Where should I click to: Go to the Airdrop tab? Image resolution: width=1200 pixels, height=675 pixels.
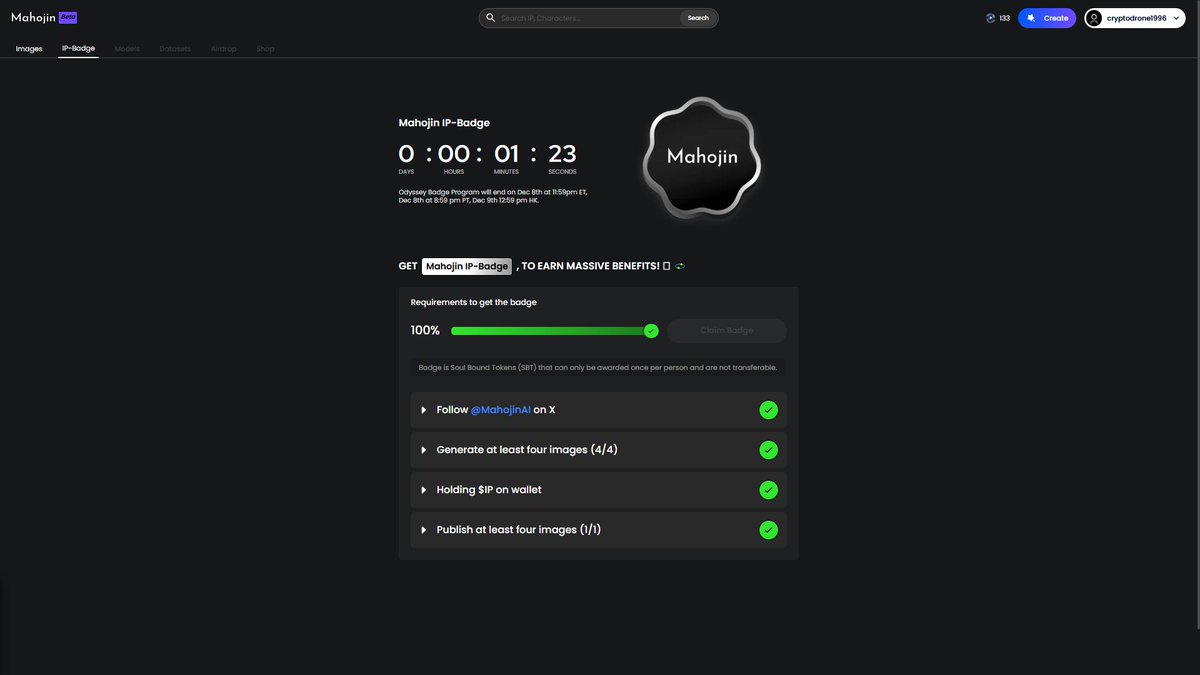224,48
